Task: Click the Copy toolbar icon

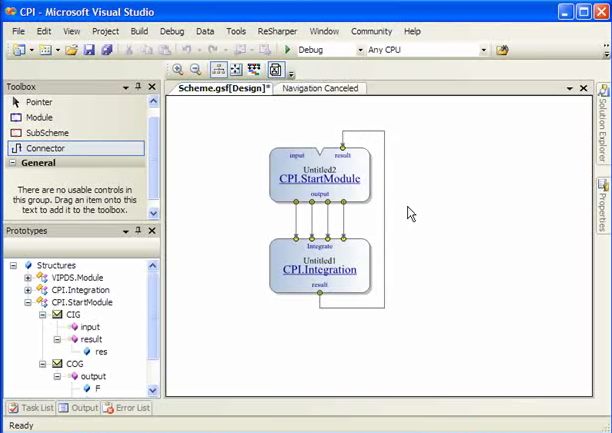Action: point(147,50)
